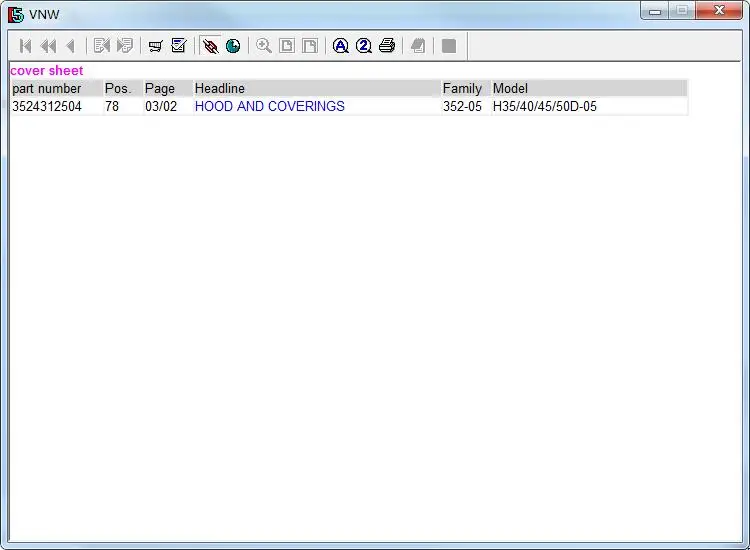Click the 'cover sheet' title text

tap(46, 71)
